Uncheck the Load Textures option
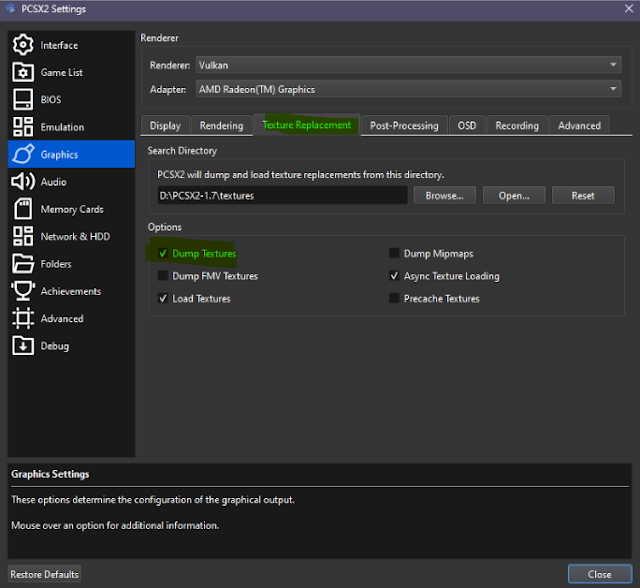Screen dimensions: 640x588 pos(163,298)
